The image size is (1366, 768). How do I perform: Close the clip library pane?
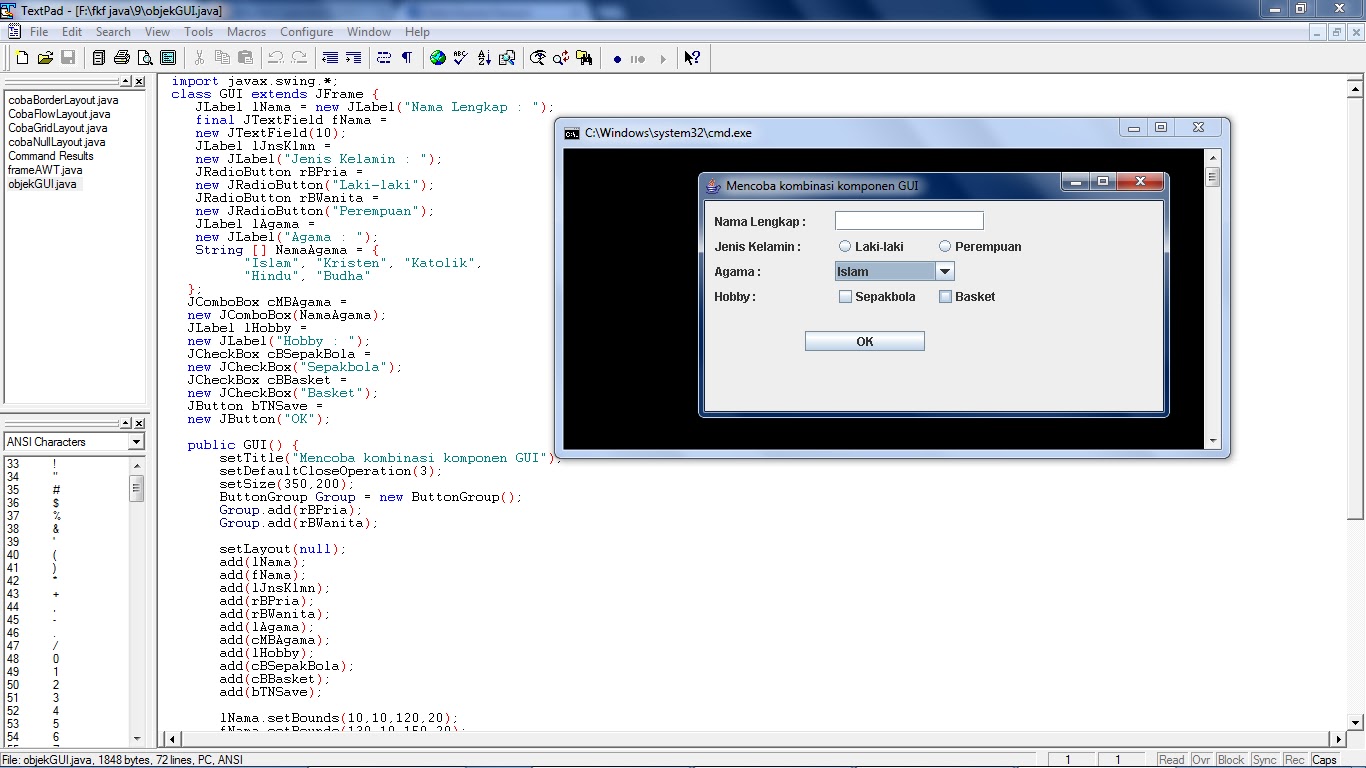point(139,424)
